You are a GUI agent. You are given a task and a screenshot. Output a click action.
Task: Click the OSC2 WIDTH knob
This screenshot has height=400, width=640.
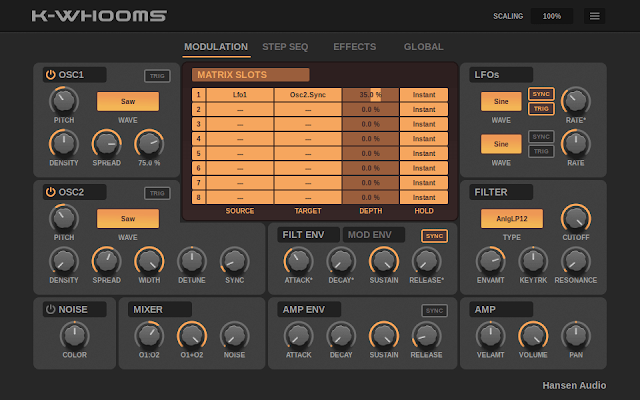tap(149, 261)
